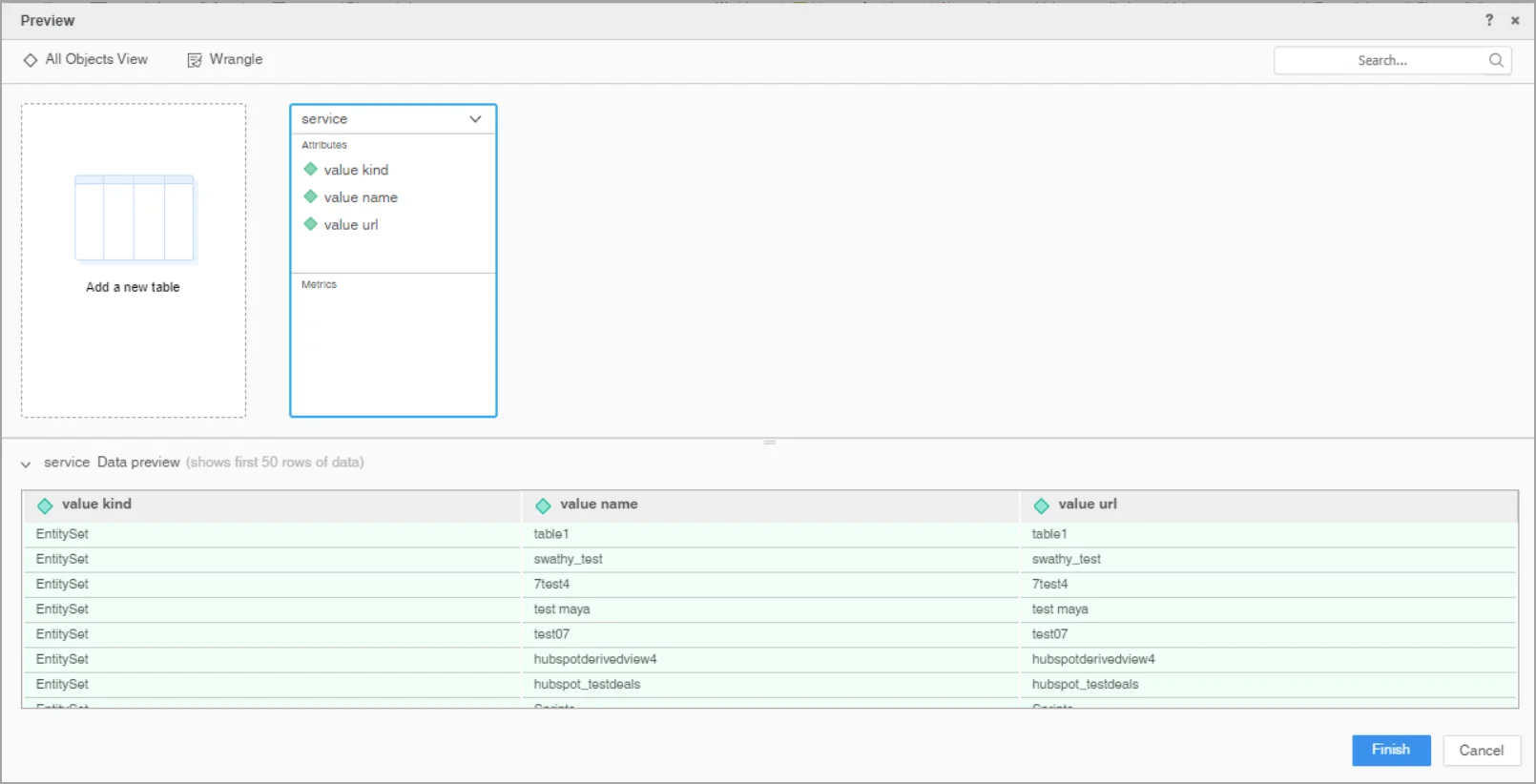Select the Add a new table label
Screen dimensions: 1536x784
pos(133,287)
